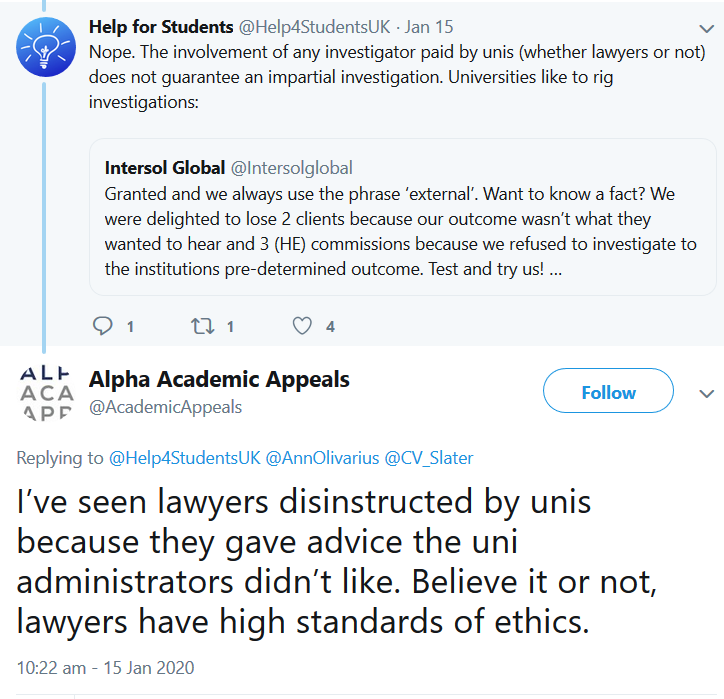Visit the @AcademicAppeals handle
Viewport: 724px width, 699px height.
(x=165, y=407)
